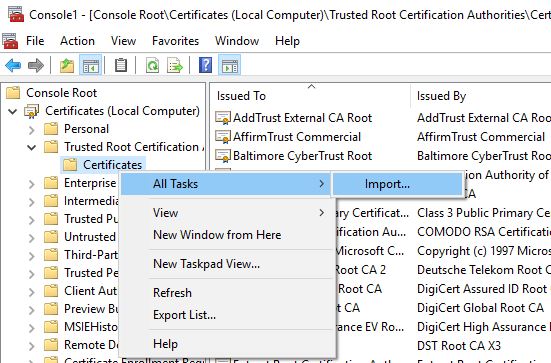
Task: Click the Forward arrow toolbar icon
Action: [x=36, y=65]
